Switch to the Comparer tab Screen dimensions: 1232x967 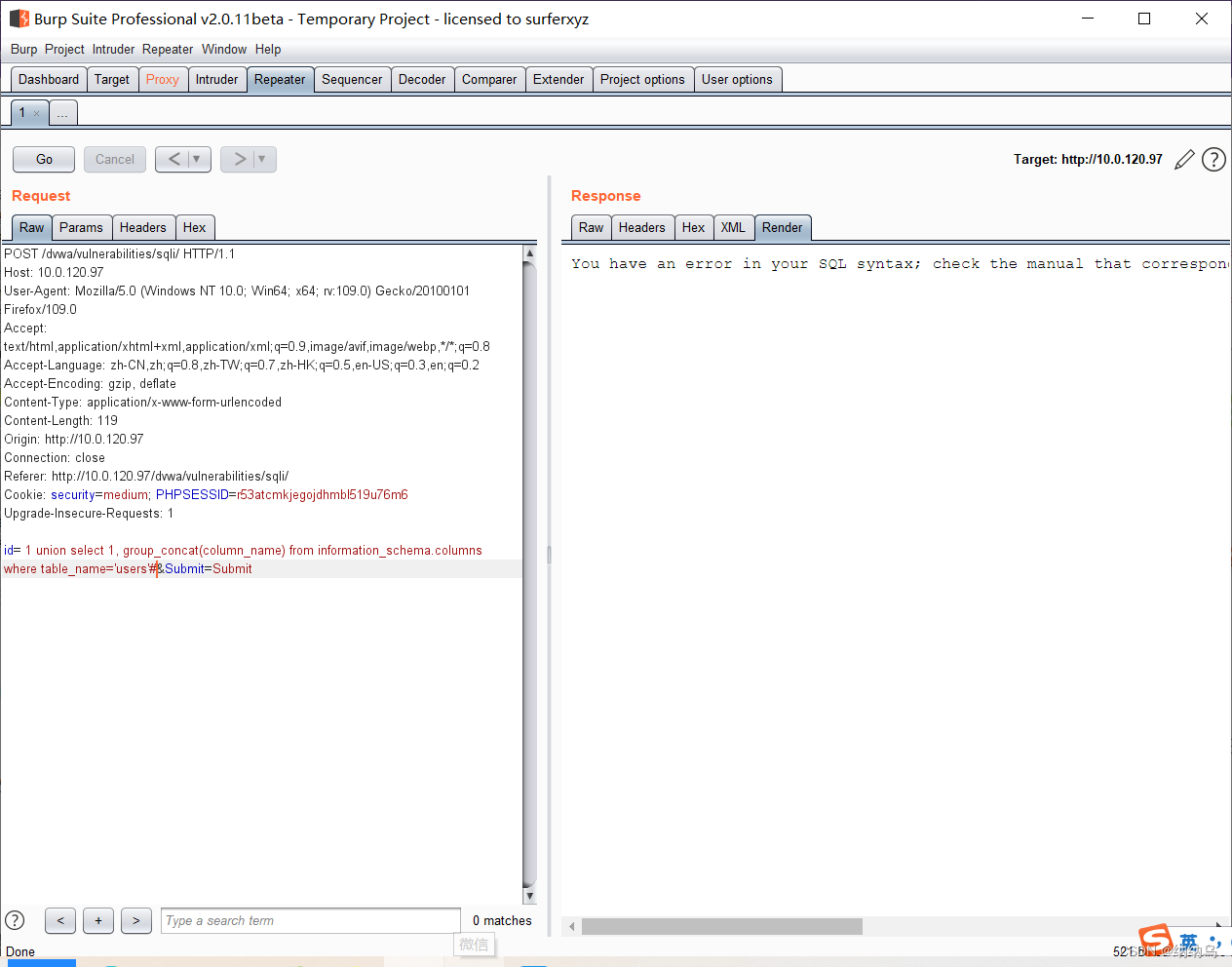pos(489,80)
